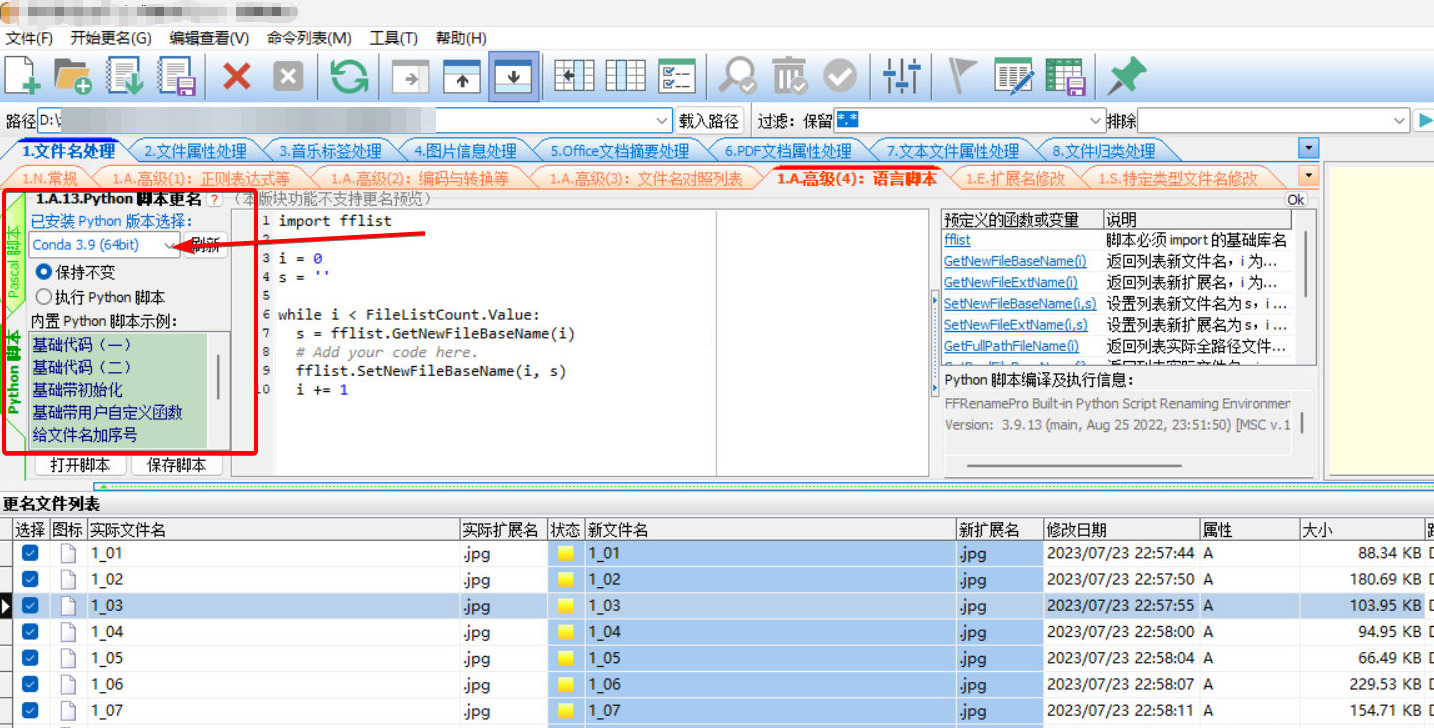Click the add new file icon
Screen dimensions: 1434x728
point(23,77)
